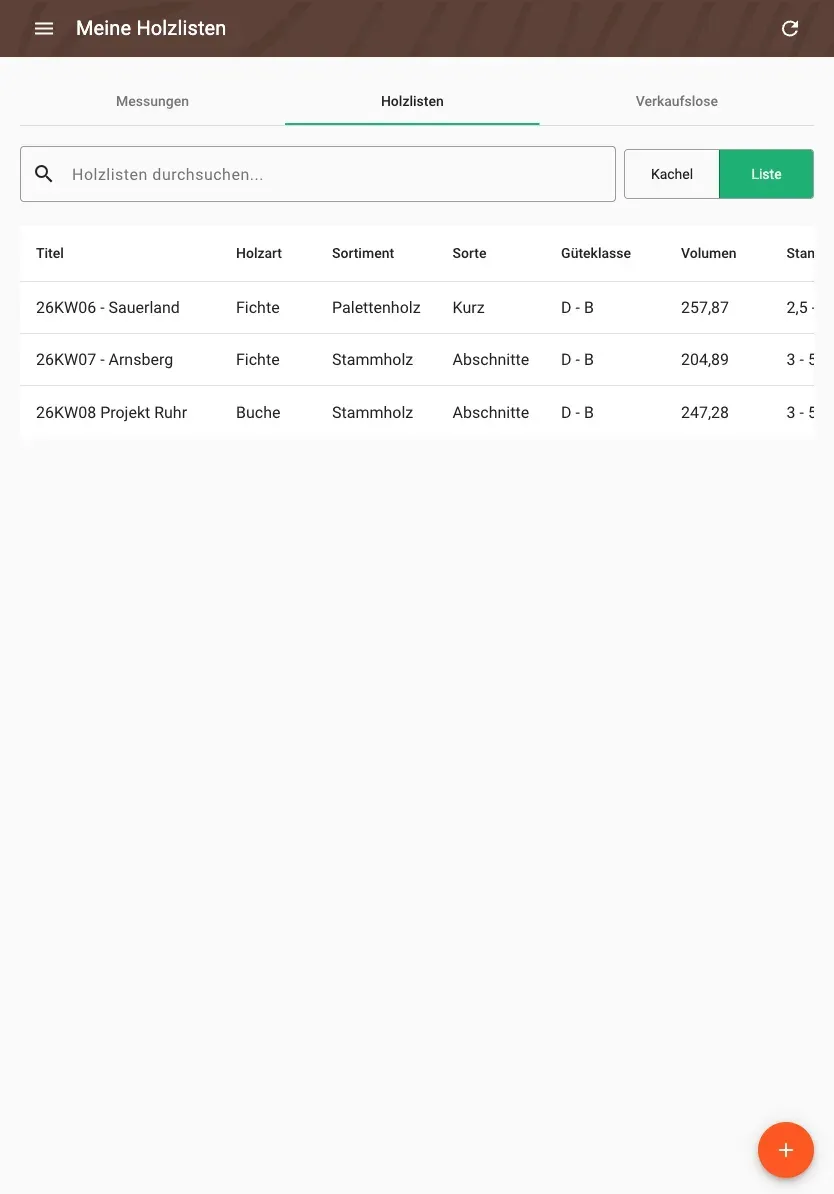Sort by the Güteklasse column header
The width and height of the screenshot is (834, 1194).
pos(596,254)
